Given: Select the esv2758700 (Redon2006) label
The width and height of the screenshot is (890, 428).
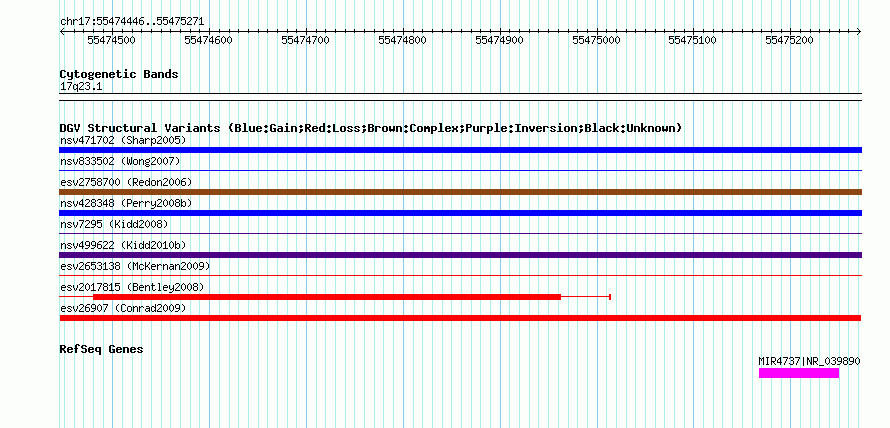Looking at the screenshot, I should pos(126,182).
